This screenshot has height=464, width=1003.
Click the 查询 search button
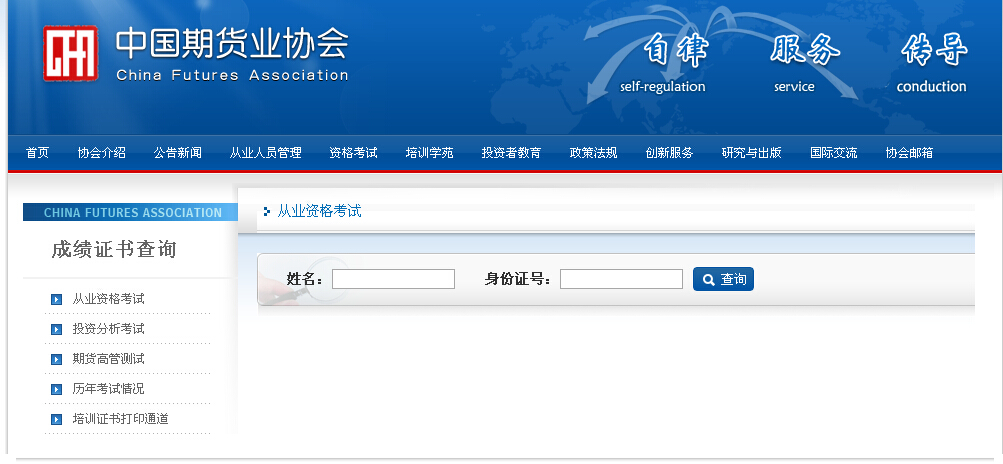(723, 279)
